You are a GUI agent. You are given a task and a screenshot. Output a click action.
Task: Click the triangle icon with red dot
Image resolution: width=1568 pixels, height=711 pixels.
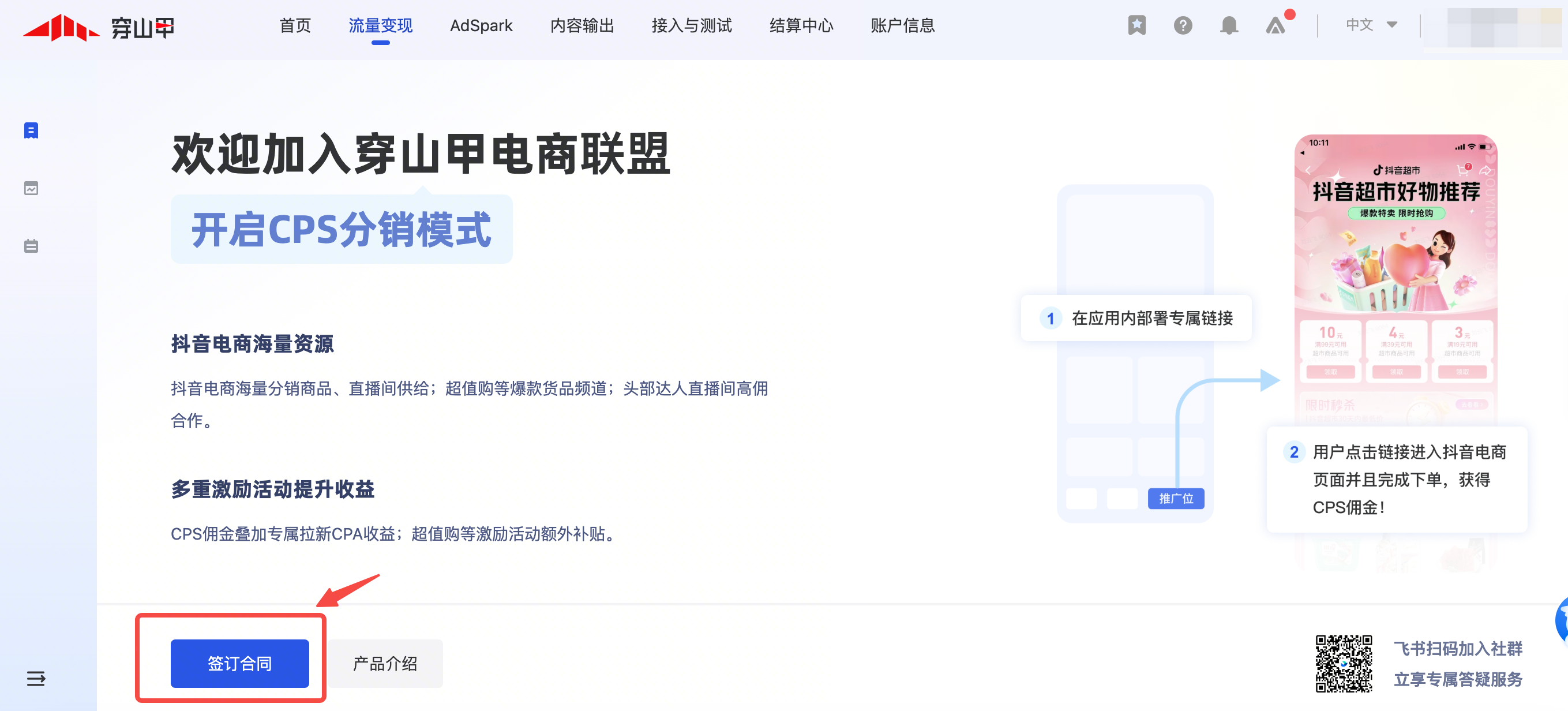coord(1275,25)
